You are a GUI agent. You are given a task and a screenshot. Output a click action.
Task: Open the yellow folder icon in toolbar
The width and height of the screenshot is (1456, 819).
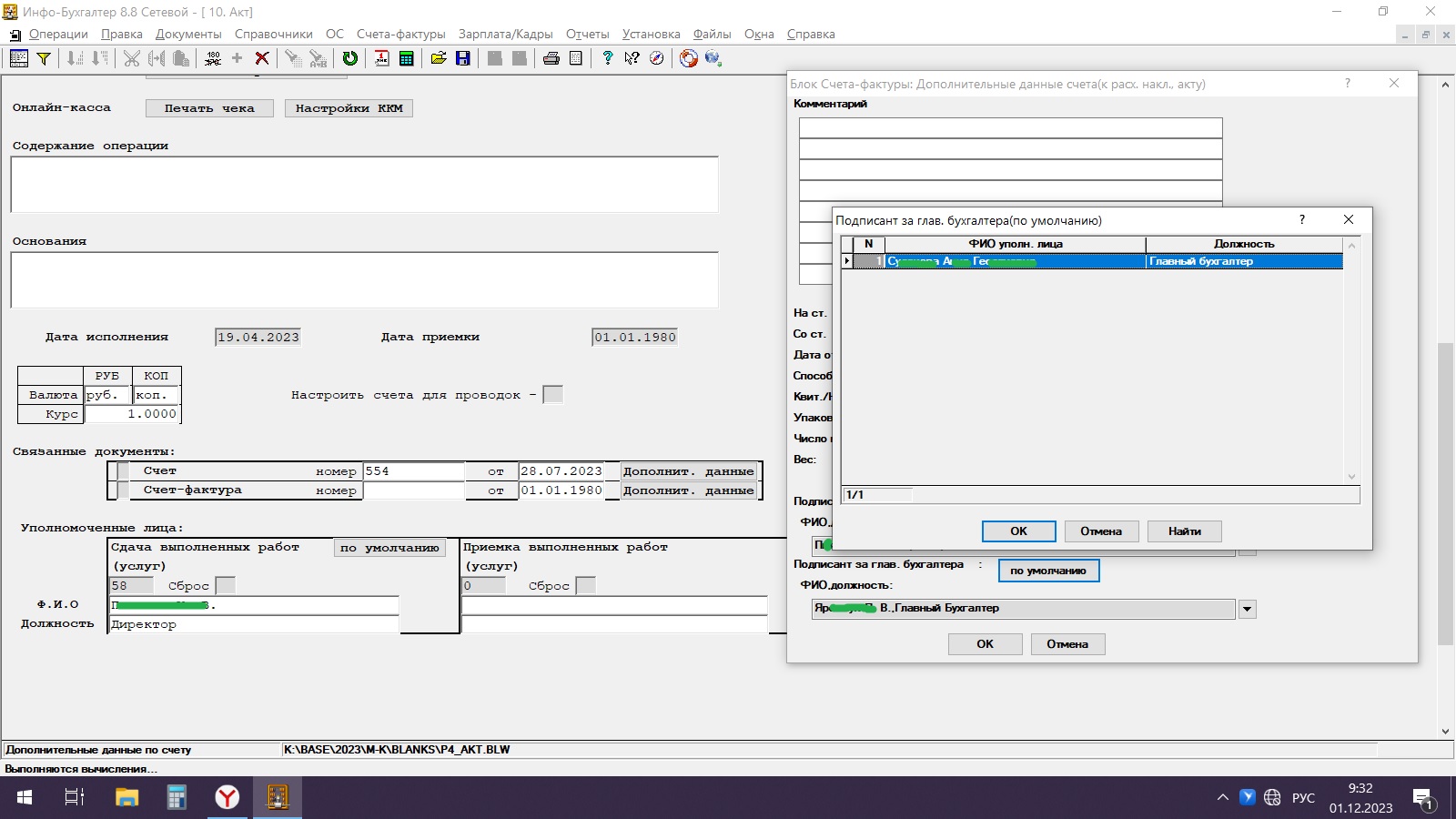click(439, 58)
